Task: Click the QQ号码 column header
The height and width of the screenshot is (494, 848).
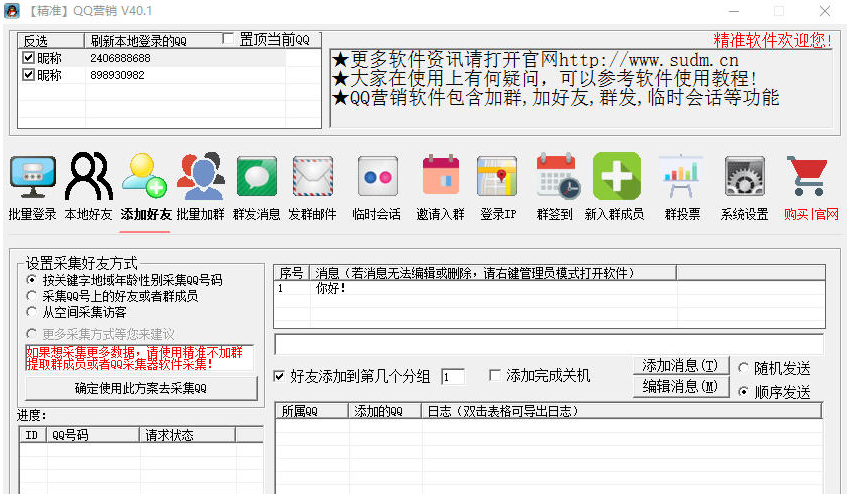Action: point(93,434)
